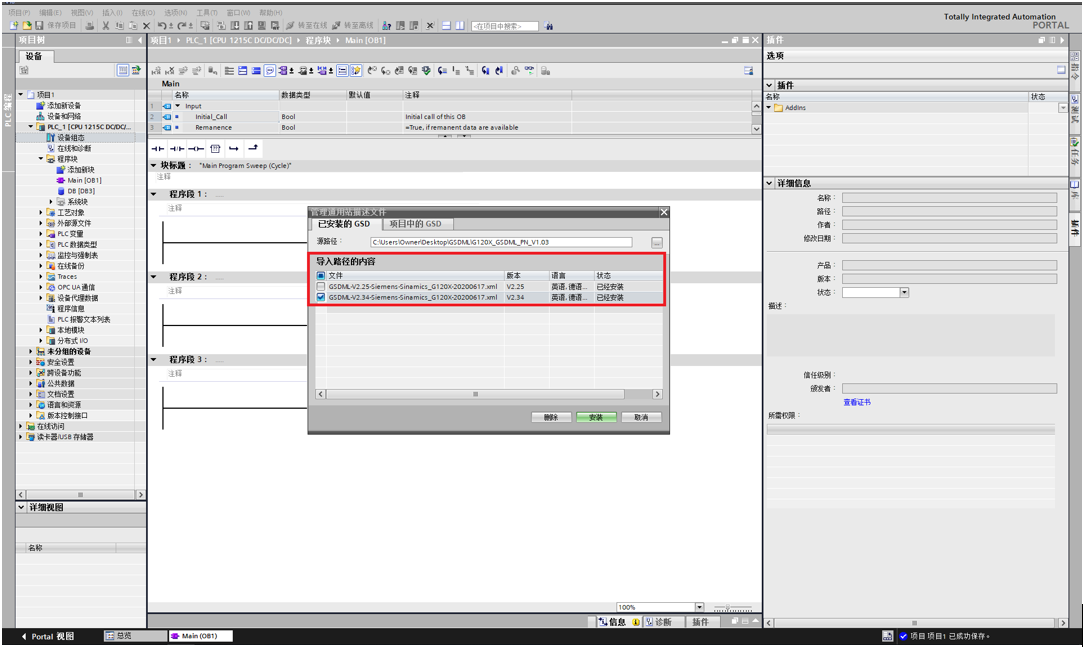
Task: Toggle the select-all checkbox in 文件 header
Action: 320,276
